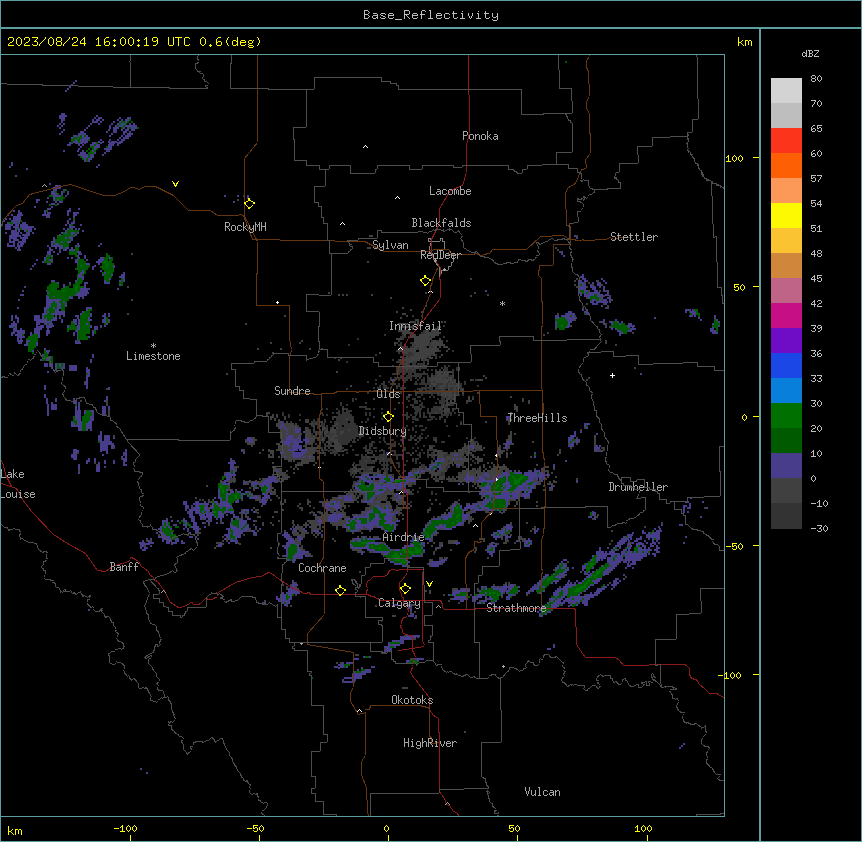Screen dimensions: 862x842
Task: Select the HighRiver label
Action: (x=430, y=743)
